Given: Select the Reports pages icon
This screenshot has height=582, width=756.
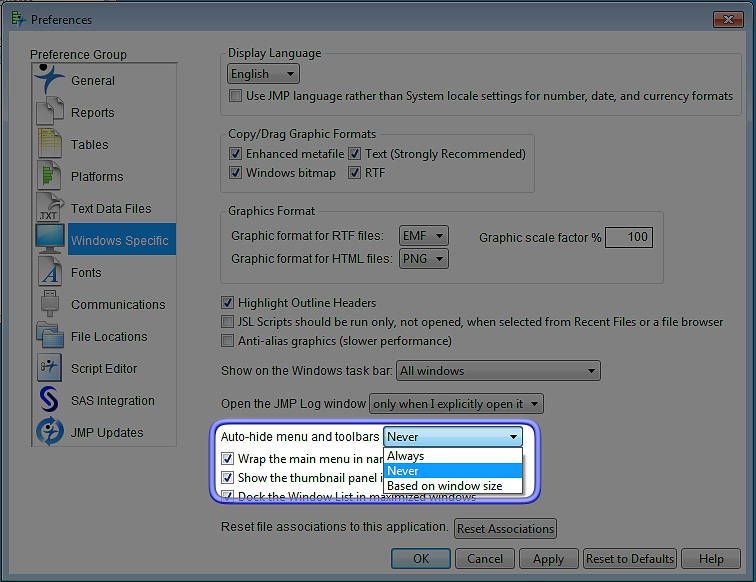Looking at the screenshot, I should (50, 111).
